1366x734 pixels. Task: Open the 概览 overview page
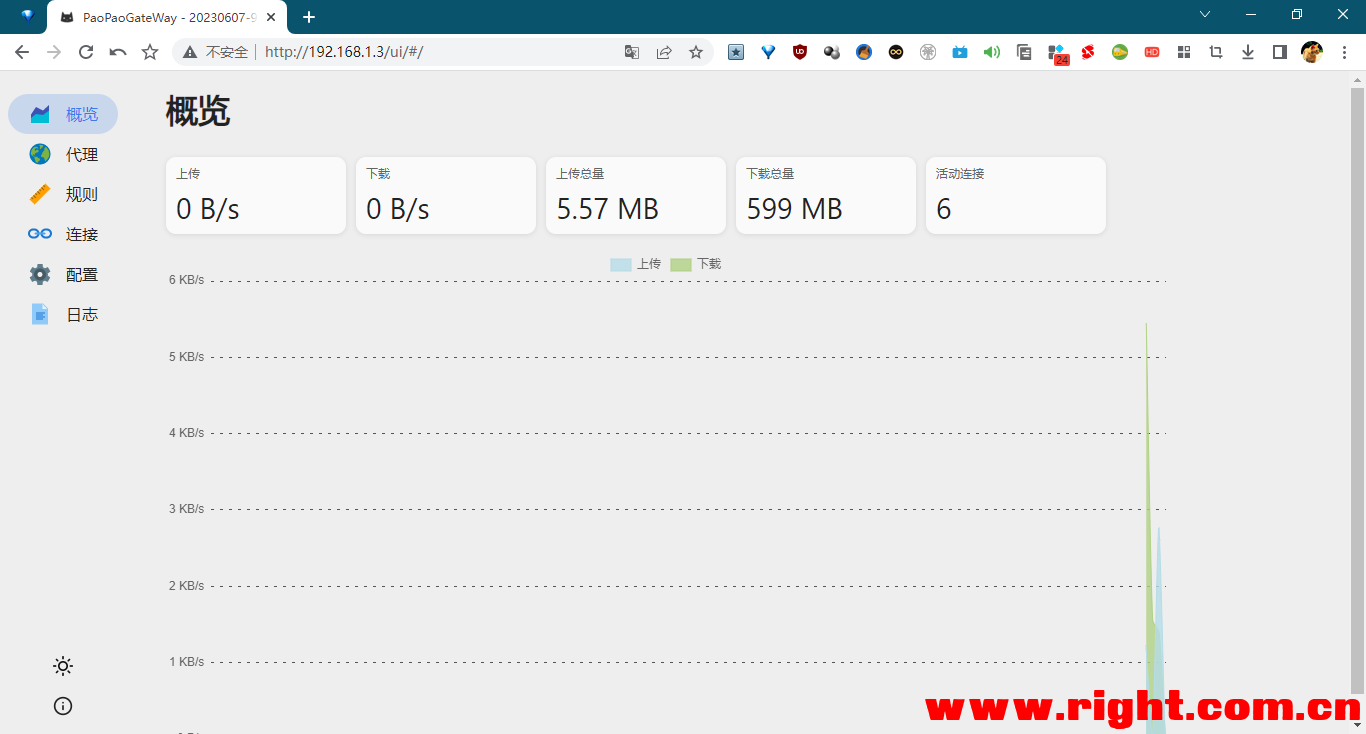63,114
